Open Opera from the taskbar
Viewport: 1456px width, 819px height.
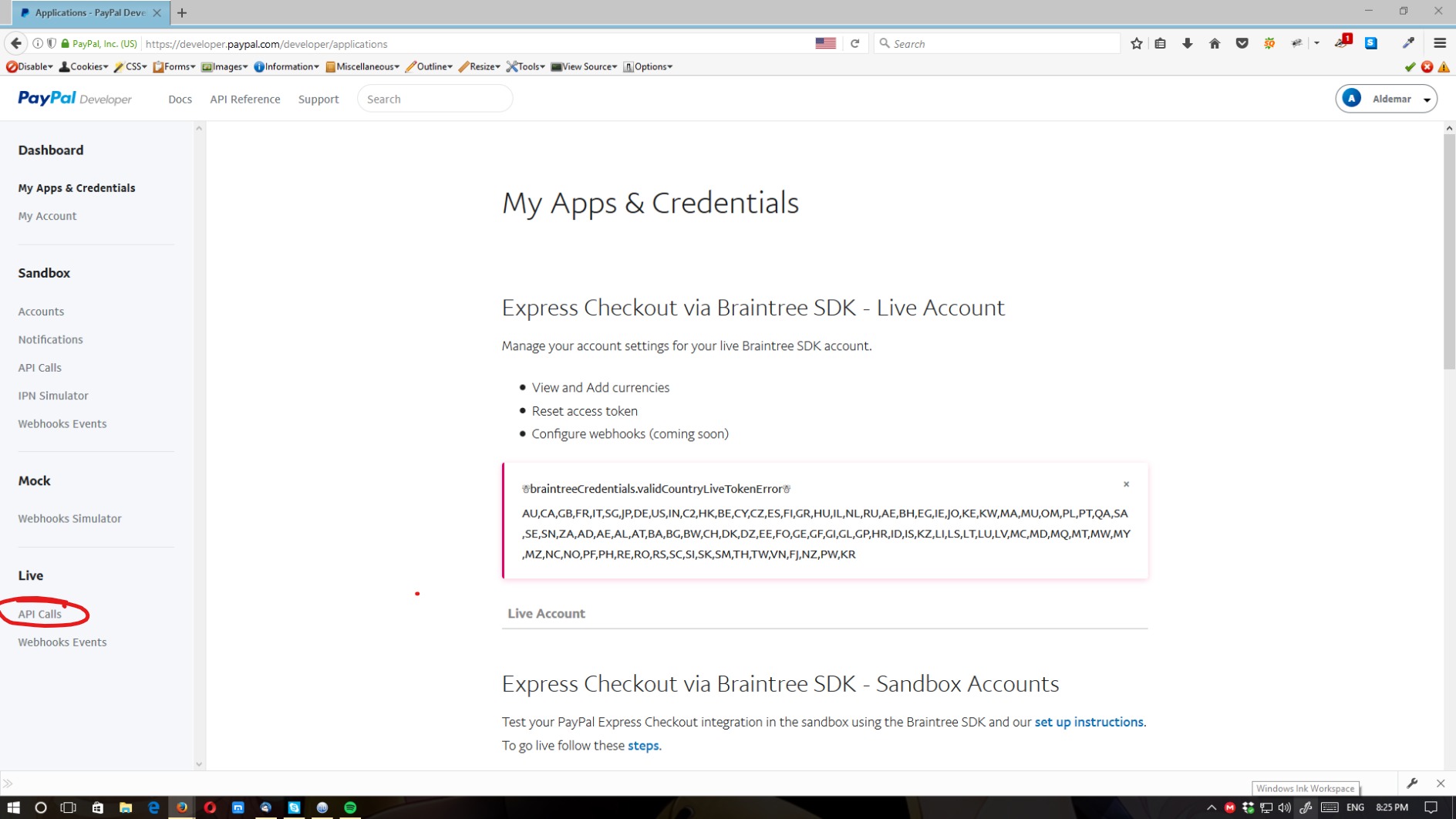(x=210, y=807)
